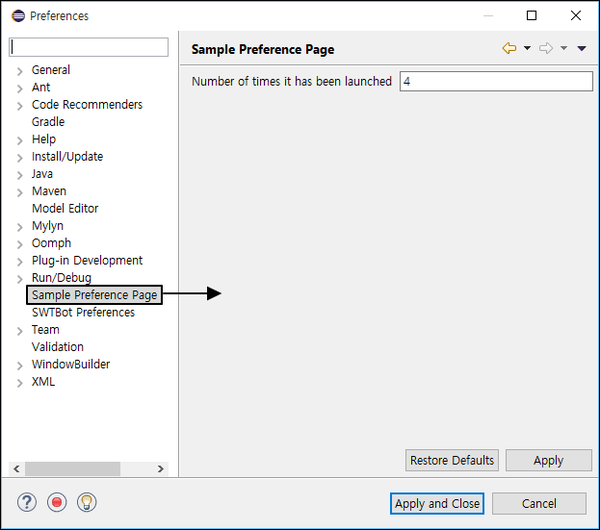Select Oomph in the tree
This screenshot has width=600, height=530.
[x=51, y=243]
